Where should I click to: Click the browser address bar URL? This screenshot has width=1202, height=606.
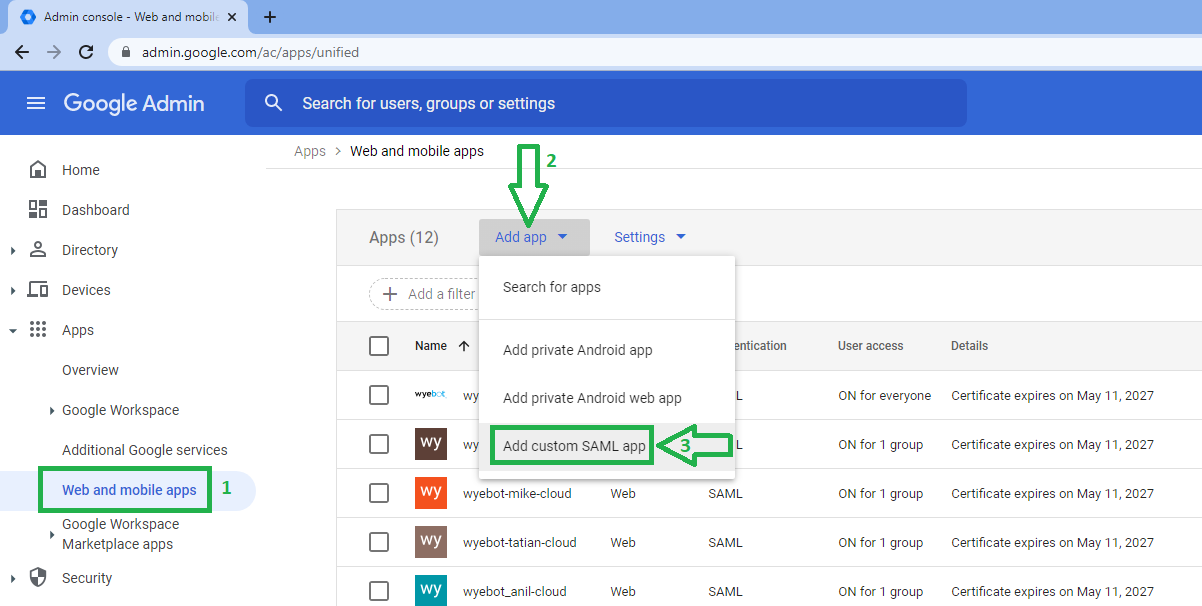(250, 52)
